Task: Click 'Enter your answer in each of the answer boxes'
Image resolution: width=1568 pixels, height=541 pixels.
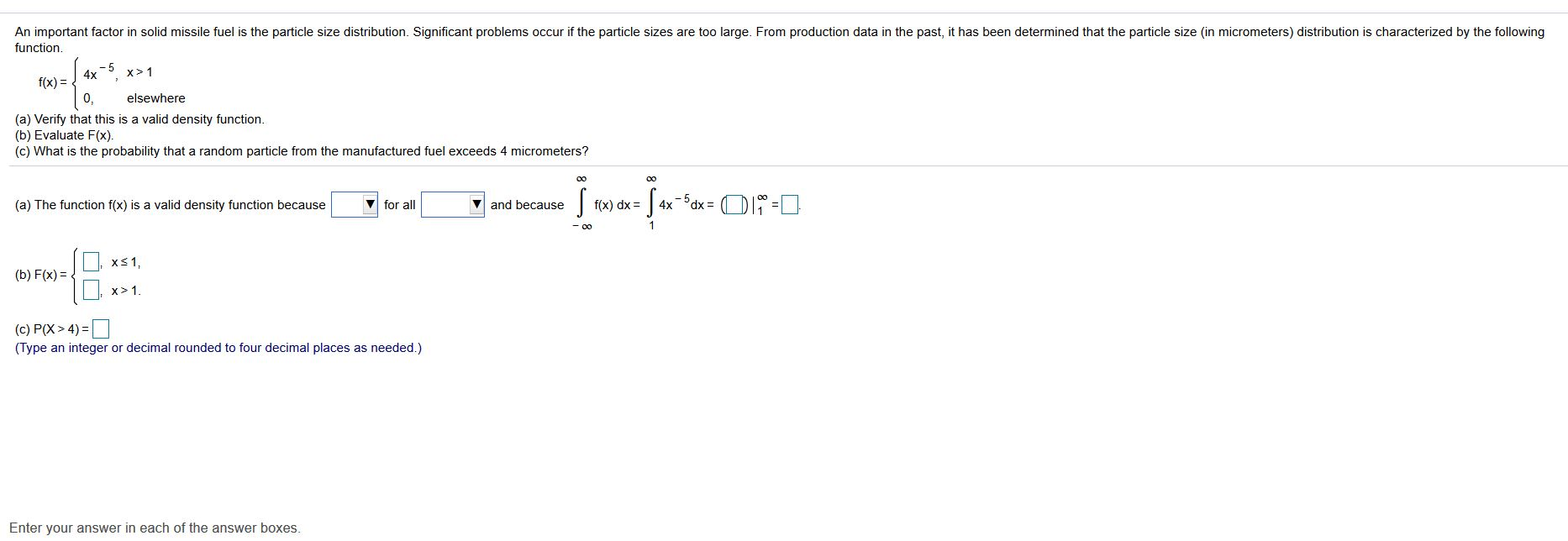Action: pos(155,528)
